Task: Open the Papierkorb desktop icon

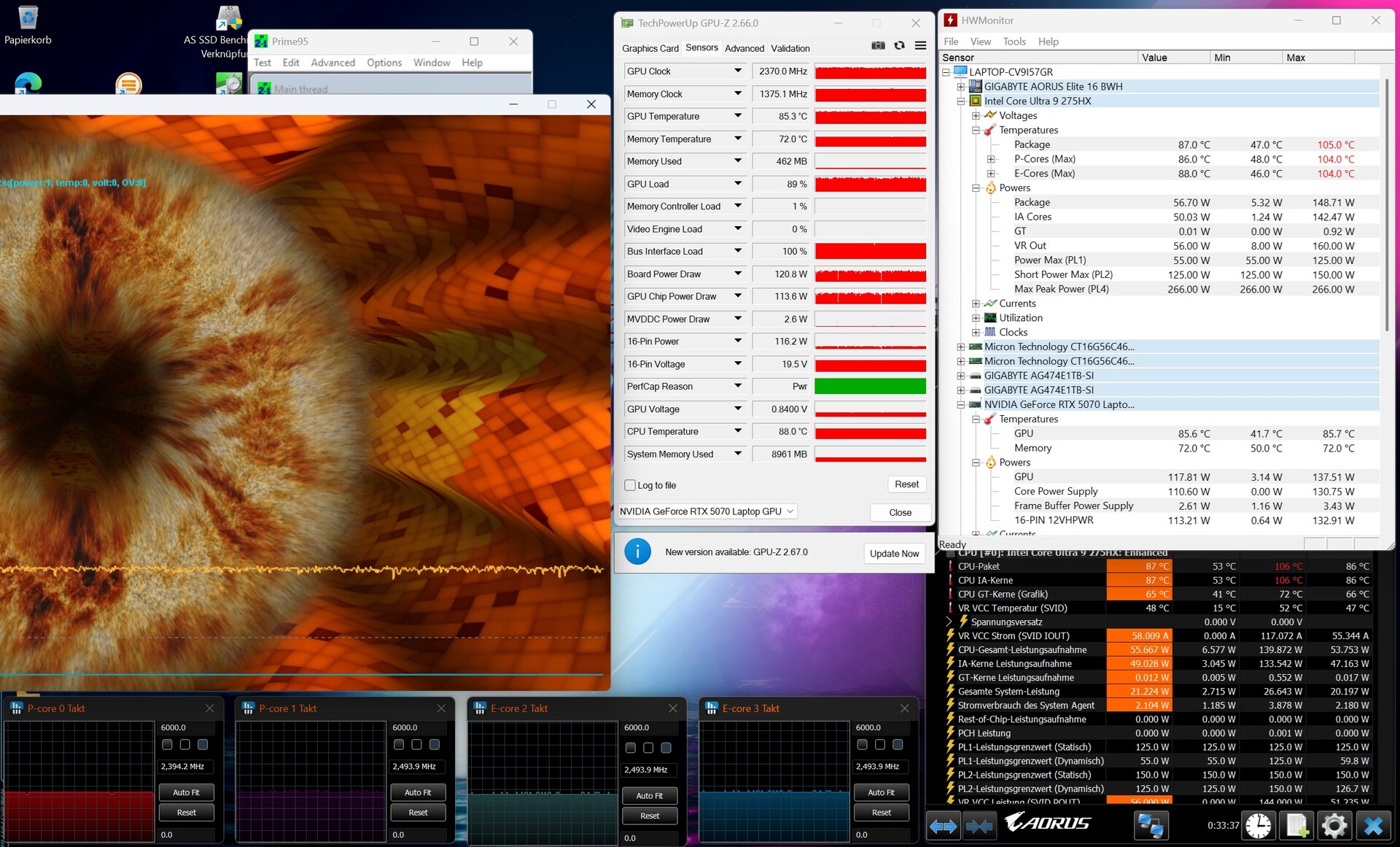Action: tap(28, 24)
